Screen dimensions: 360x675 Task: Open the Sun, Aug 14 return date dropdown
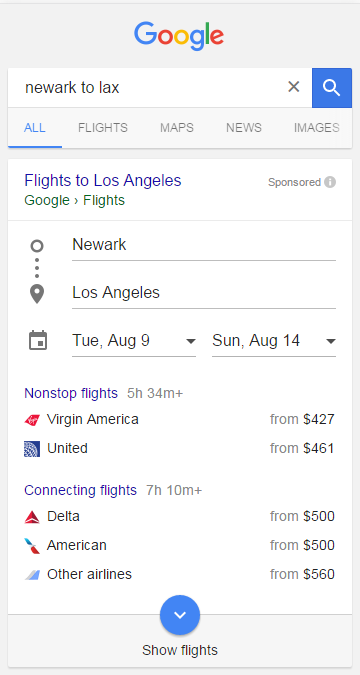pyautogui.click(x=274, y=341)
